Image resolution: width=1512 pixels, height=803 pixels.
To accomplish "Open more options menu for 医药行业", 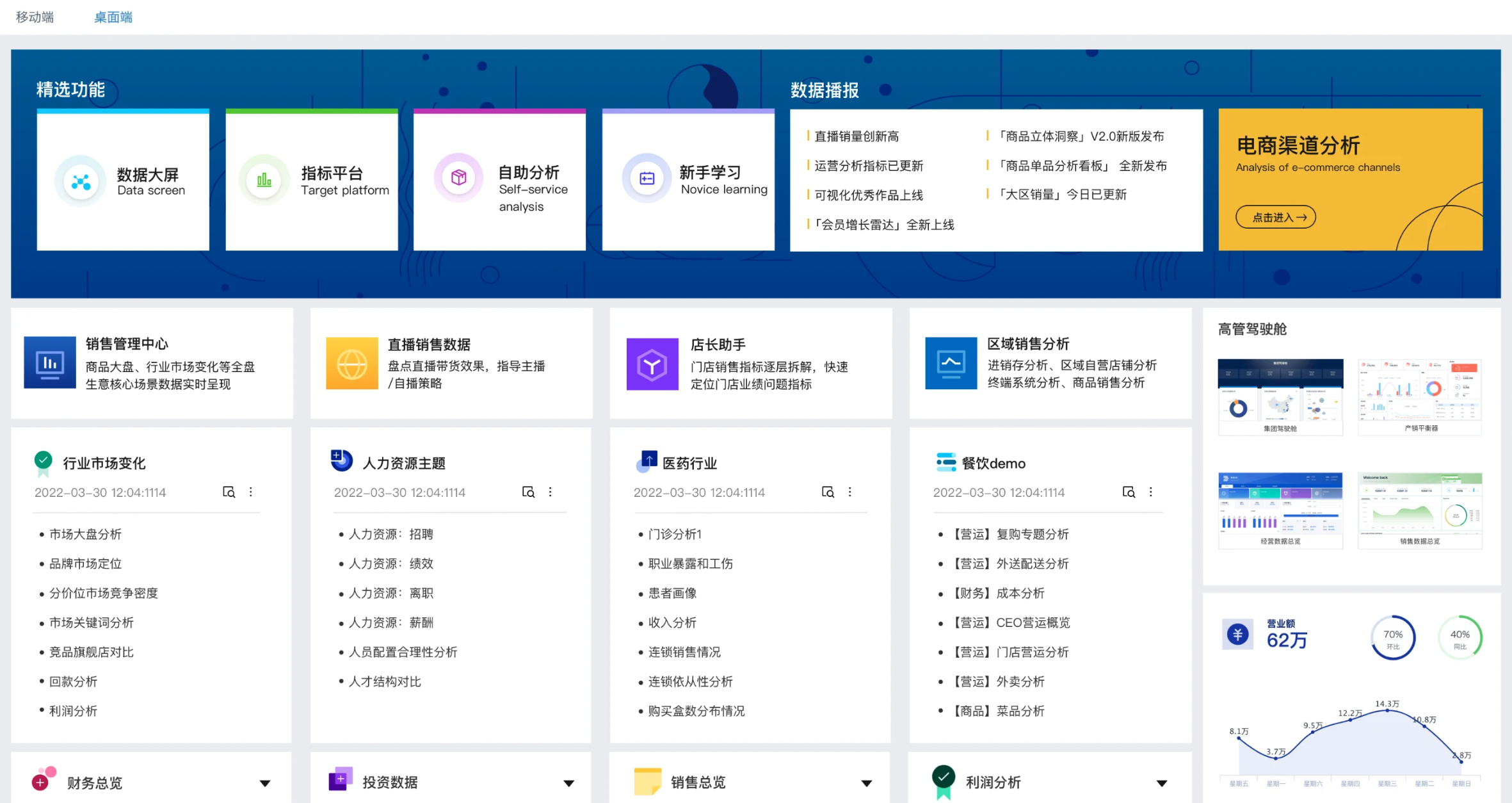I will coord(850,492).
